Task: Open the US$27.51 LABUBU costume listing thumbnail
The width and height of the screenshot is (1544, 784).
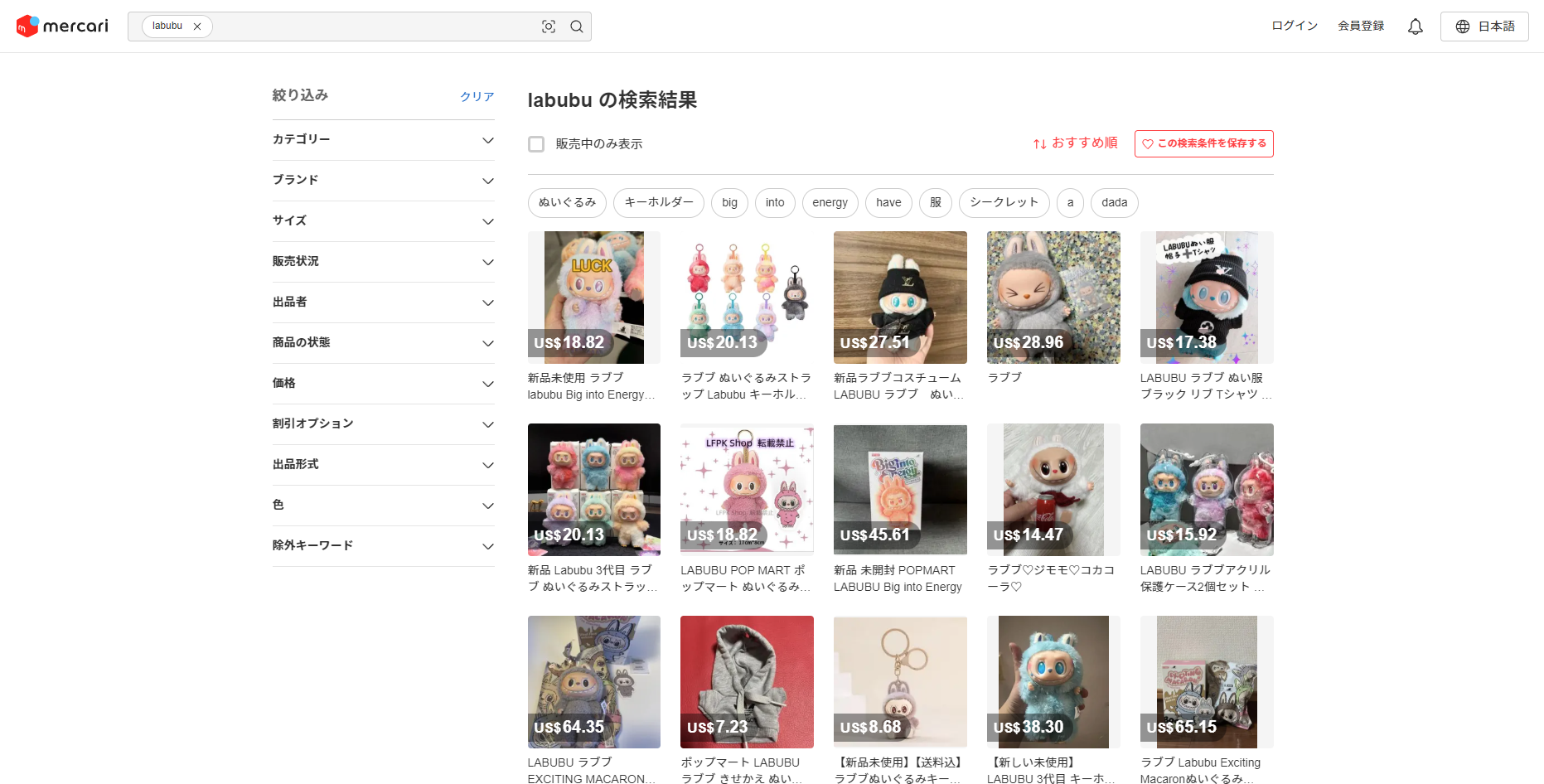Action: pos(899,298)
